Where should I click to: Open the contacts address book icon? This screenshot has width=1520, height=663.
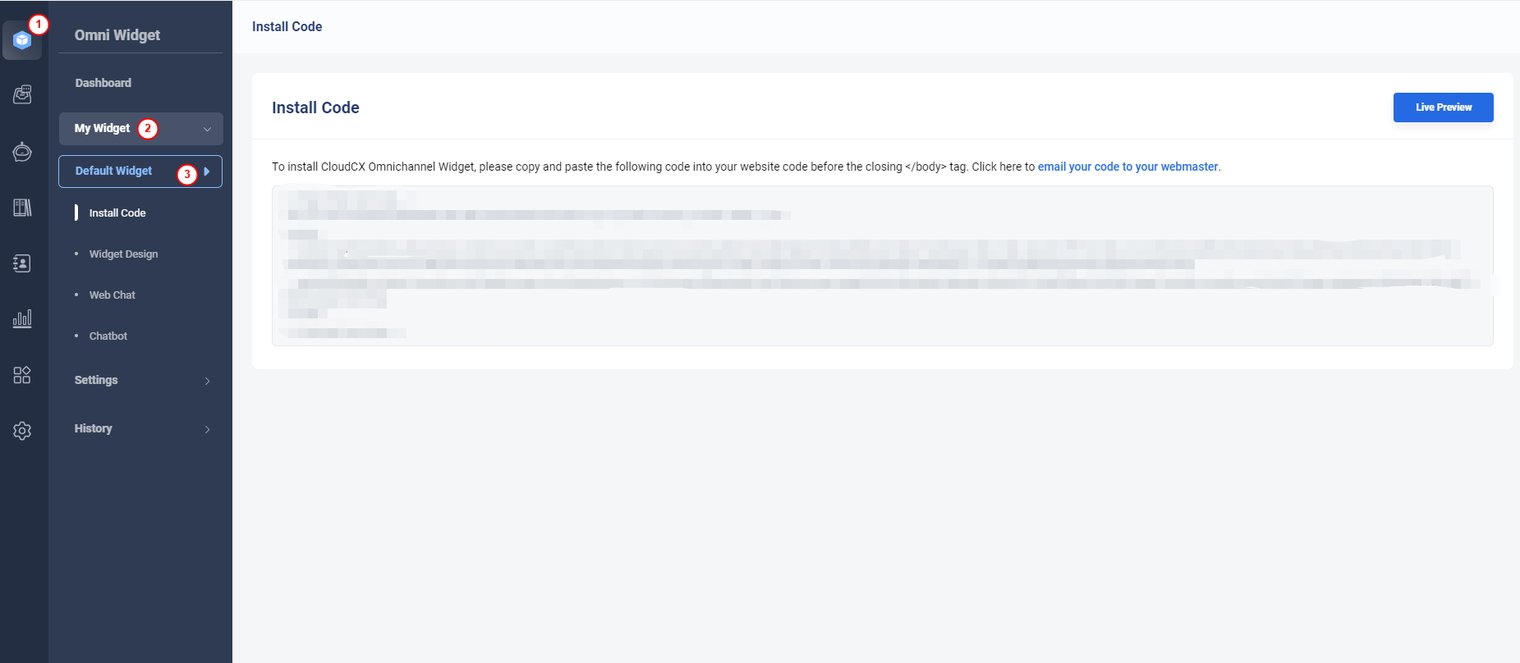22,263
